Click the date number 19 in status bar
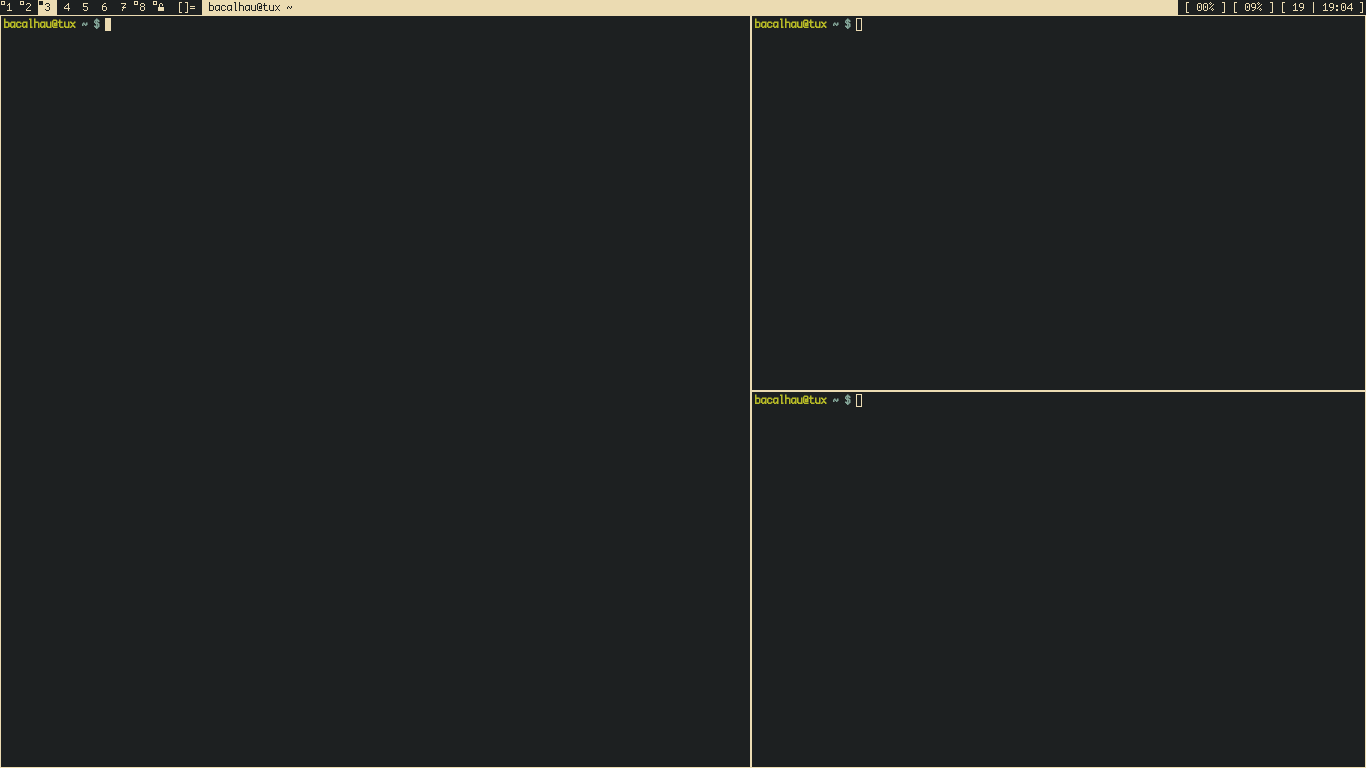 (x=1298, y=7)
